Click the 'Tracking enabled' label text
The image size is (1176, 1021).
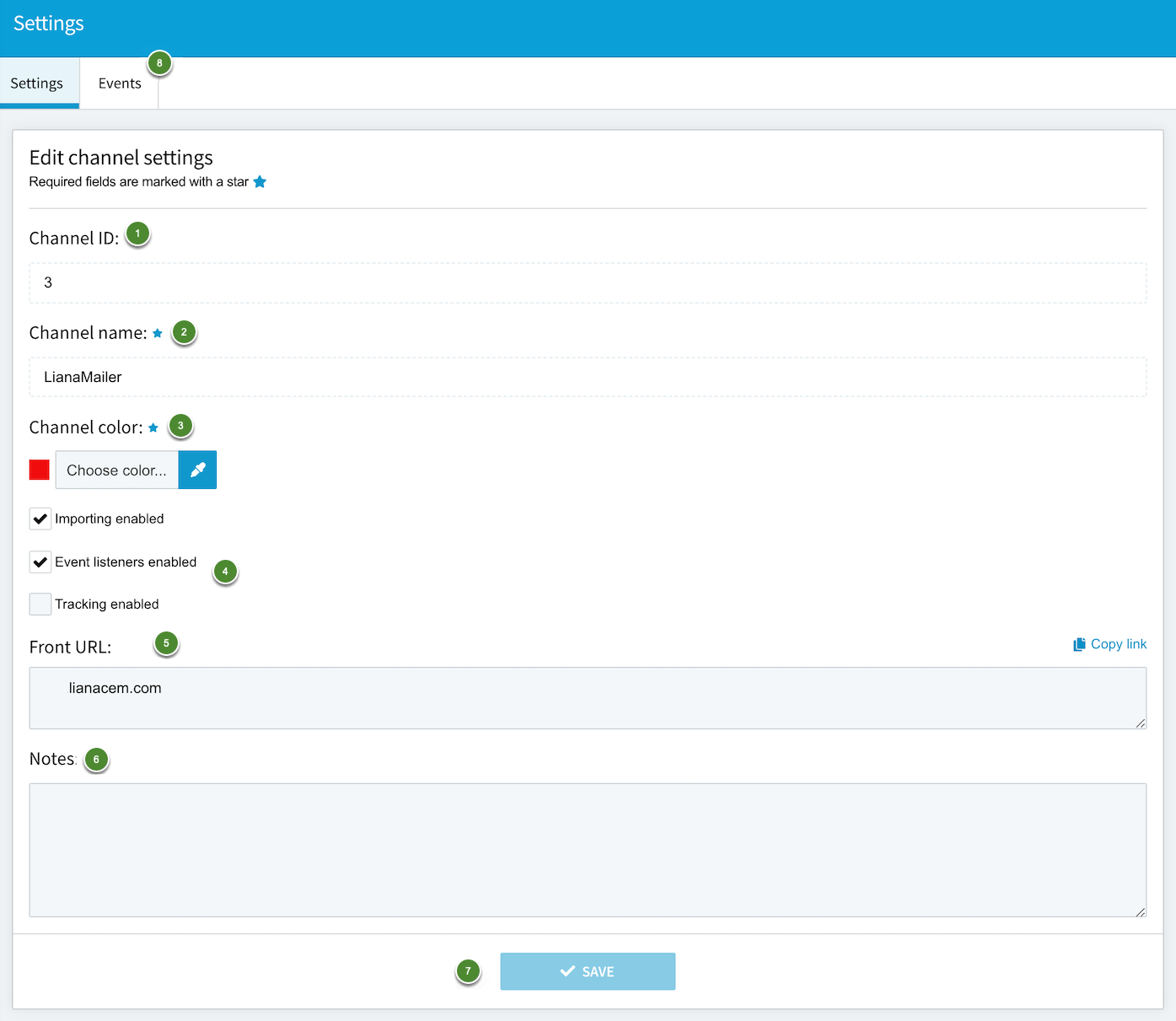[107, 604]
